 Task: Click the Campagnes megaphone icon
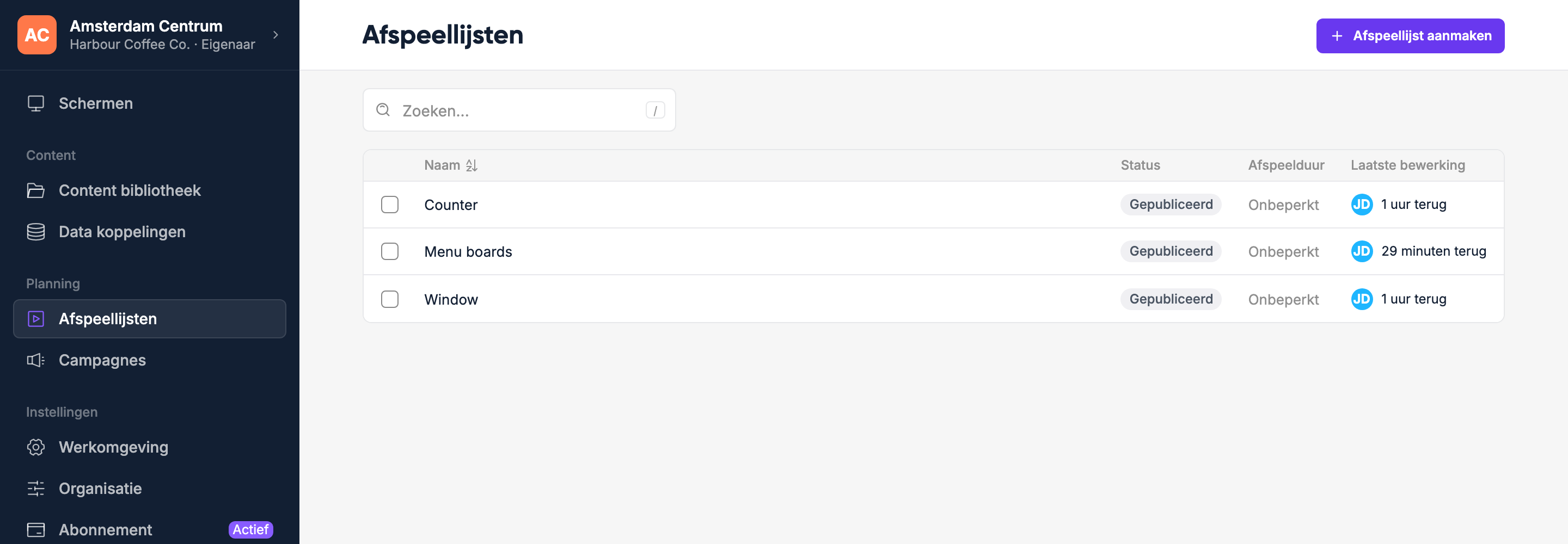36,360
